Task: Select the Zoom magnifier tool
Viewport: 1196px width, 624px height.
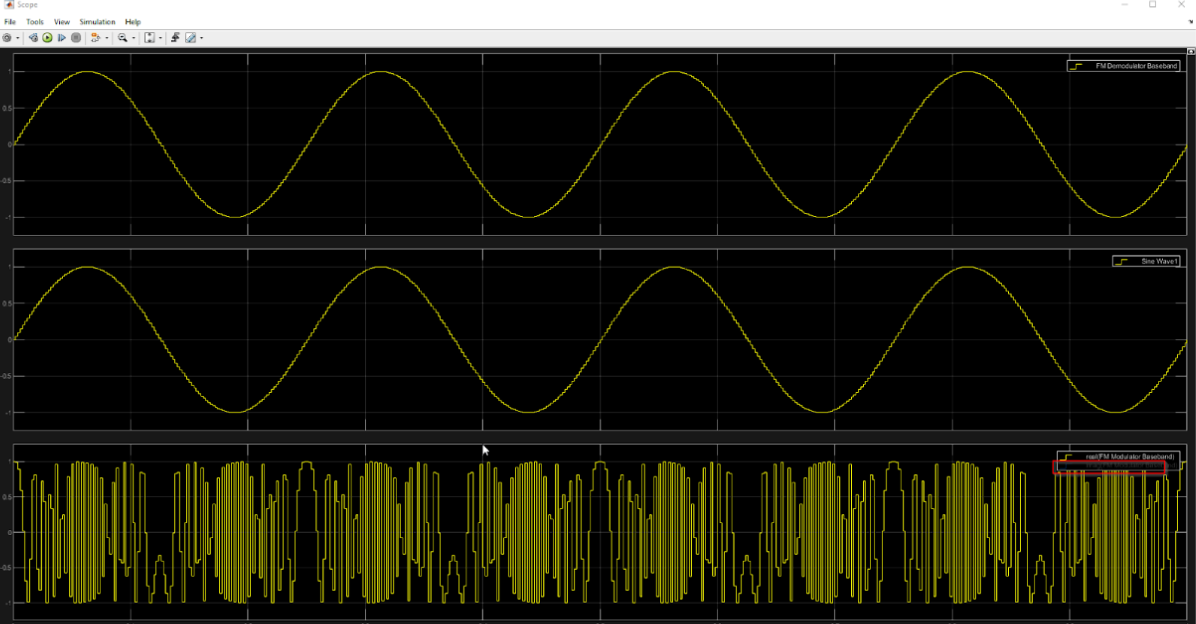Action: (122, 38)
